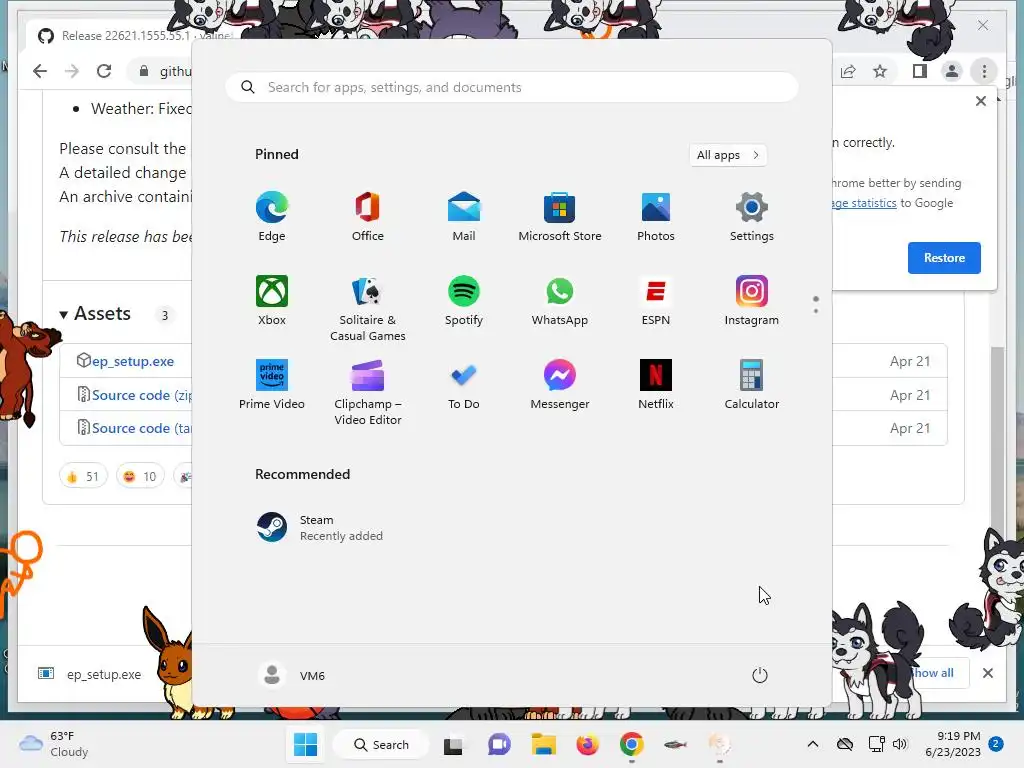Image resolution: width=1024 pixels, height=768 pixels.
Task: Open Instagram
Action: coord(752,301)
